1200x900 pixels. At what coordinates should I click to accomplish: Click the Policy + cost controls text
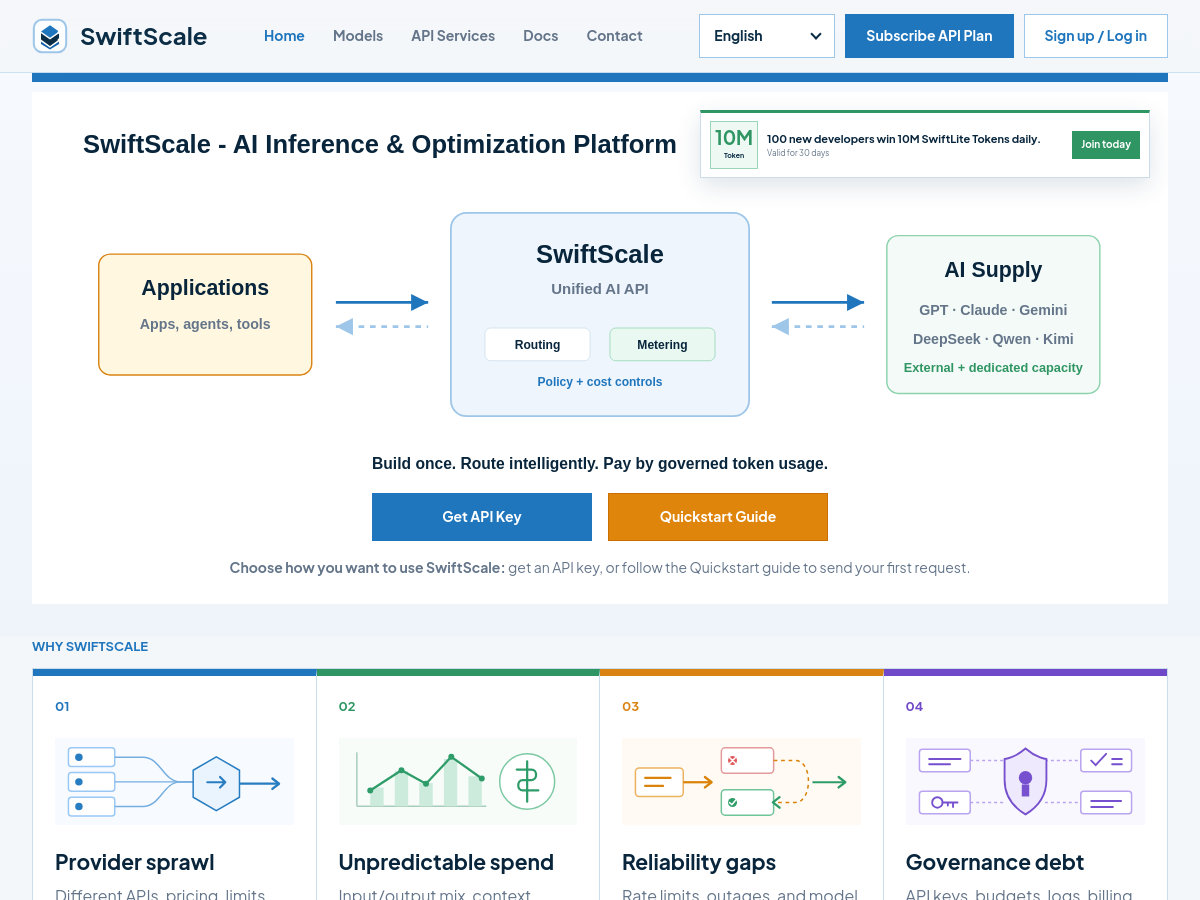600,382
